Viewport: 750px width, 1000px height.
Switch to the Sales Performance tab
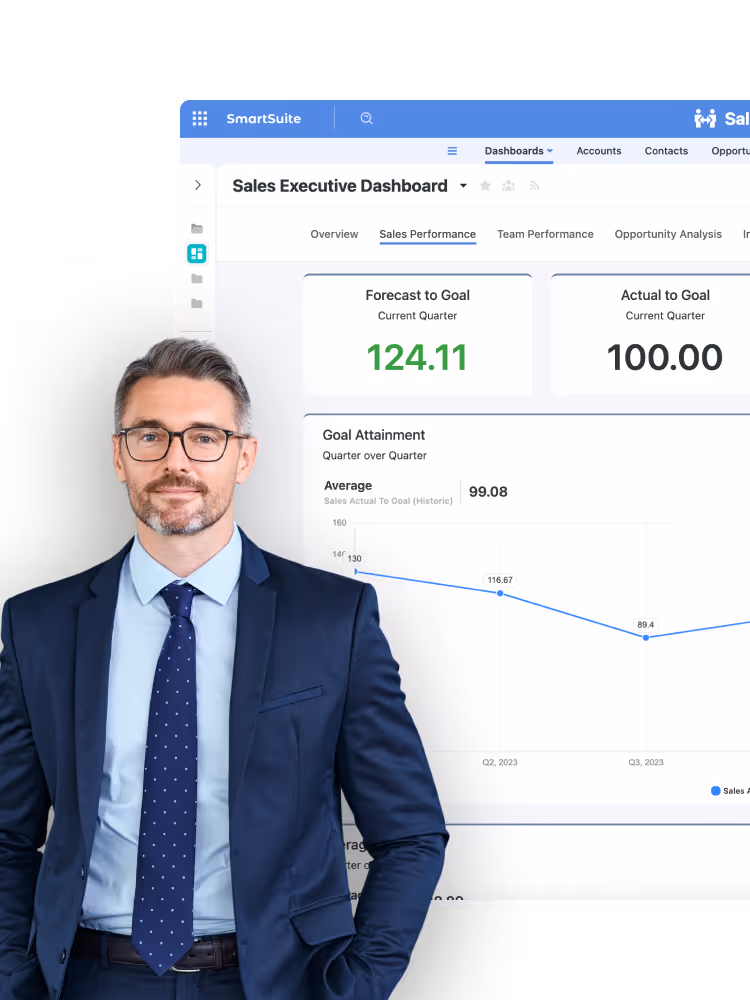[x=427, y=234]
